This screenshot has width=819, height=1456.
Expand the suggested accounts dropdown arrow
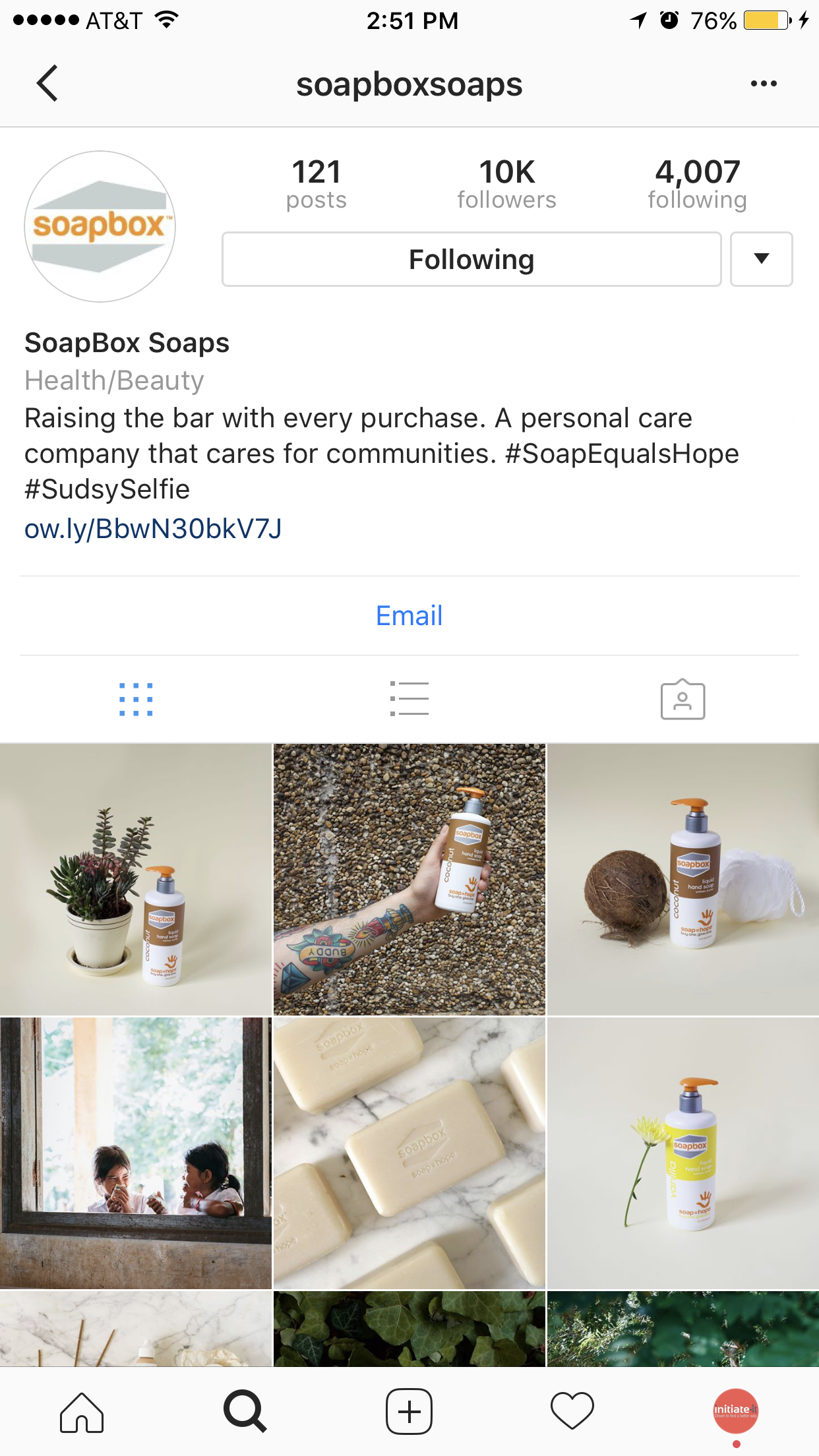click(x=762, y=259)
